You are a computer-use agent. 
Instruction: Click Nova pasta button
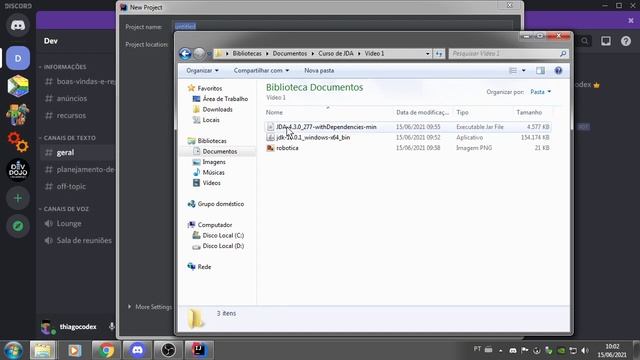[319, 71]
